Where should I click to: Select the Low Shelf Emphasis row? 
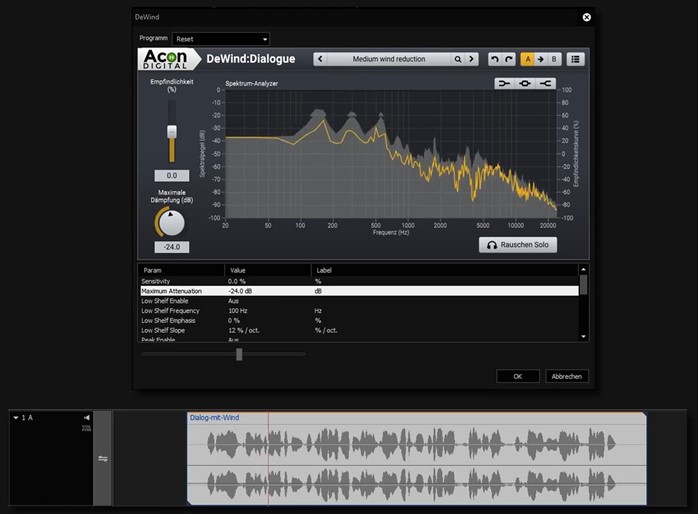pos(359,320)
